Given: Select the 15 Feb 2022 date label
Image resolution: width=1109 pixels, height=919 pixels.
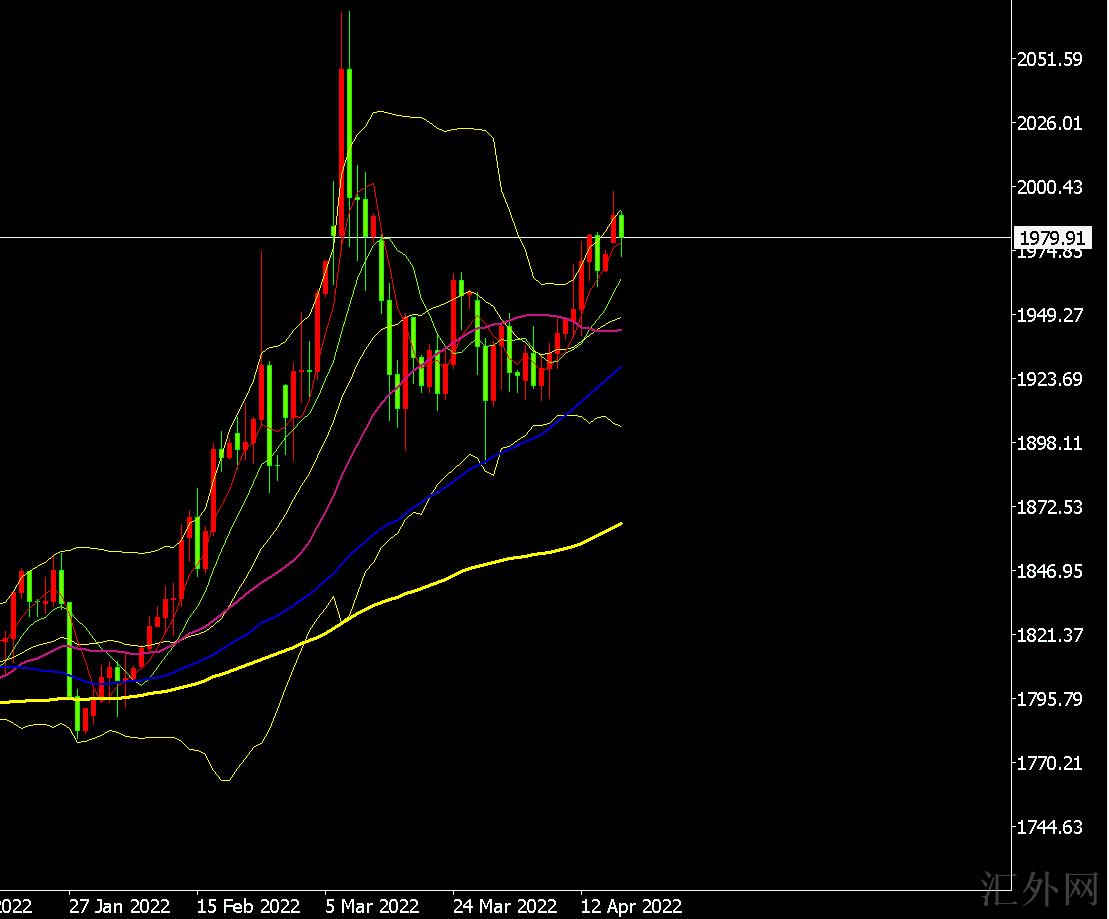Looking at the screenshot, I should (248, 906).
